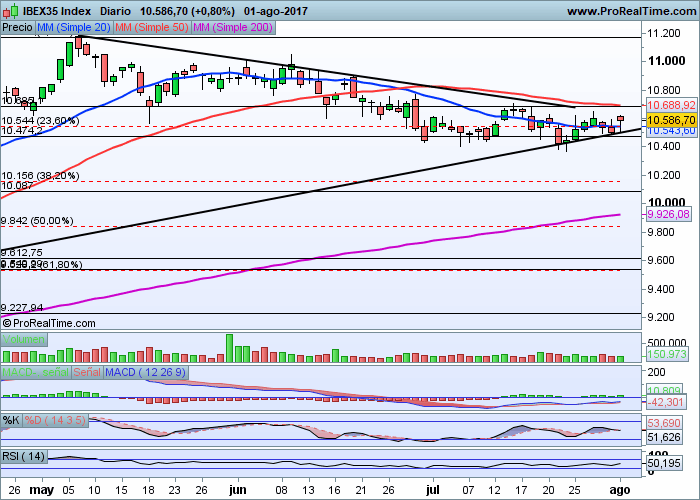Click the -42,301 MACD value tag

[665, 402]
